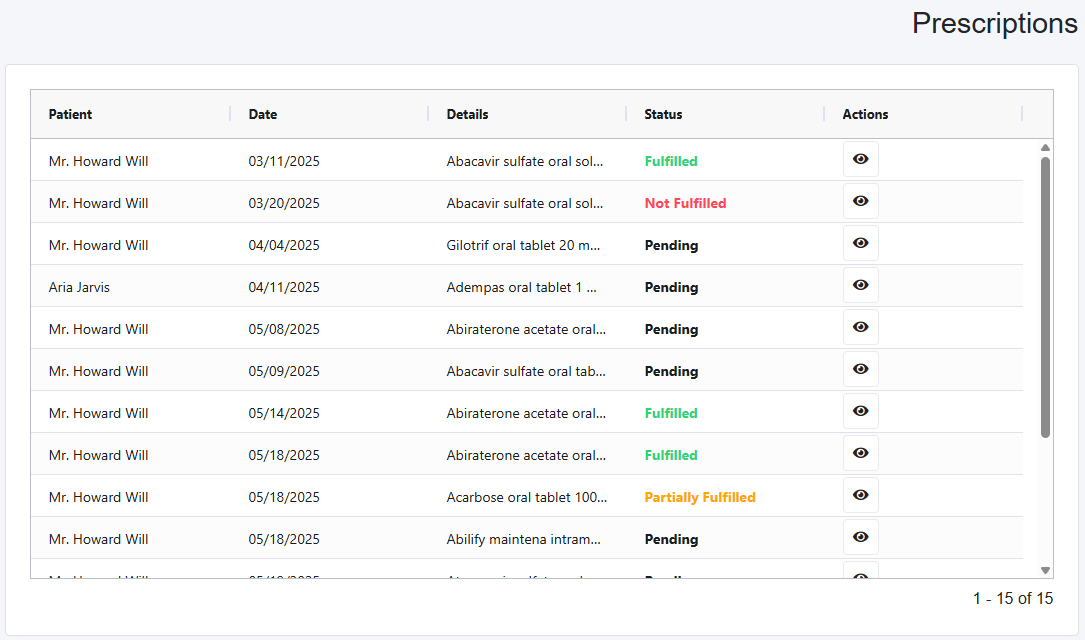This screenshot has width=1085, height=640.
Task: Click the Details column header
Action: coord(468,114)
